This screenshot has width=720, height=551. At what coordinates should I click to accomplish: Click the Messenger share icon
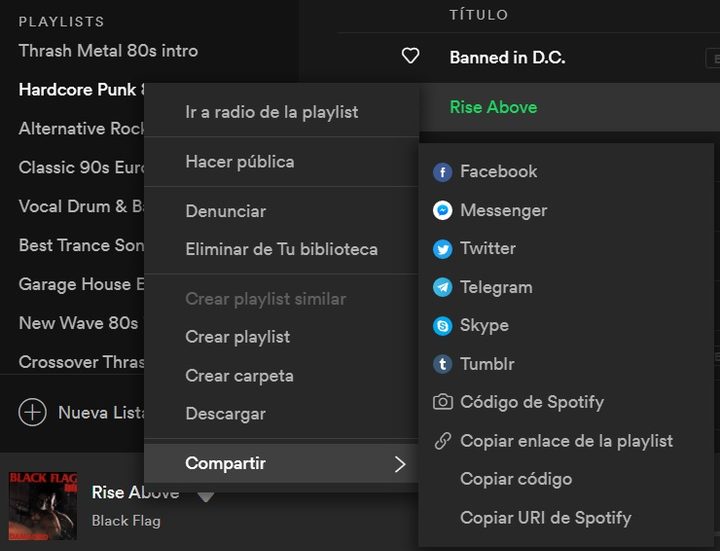(442, 211)
